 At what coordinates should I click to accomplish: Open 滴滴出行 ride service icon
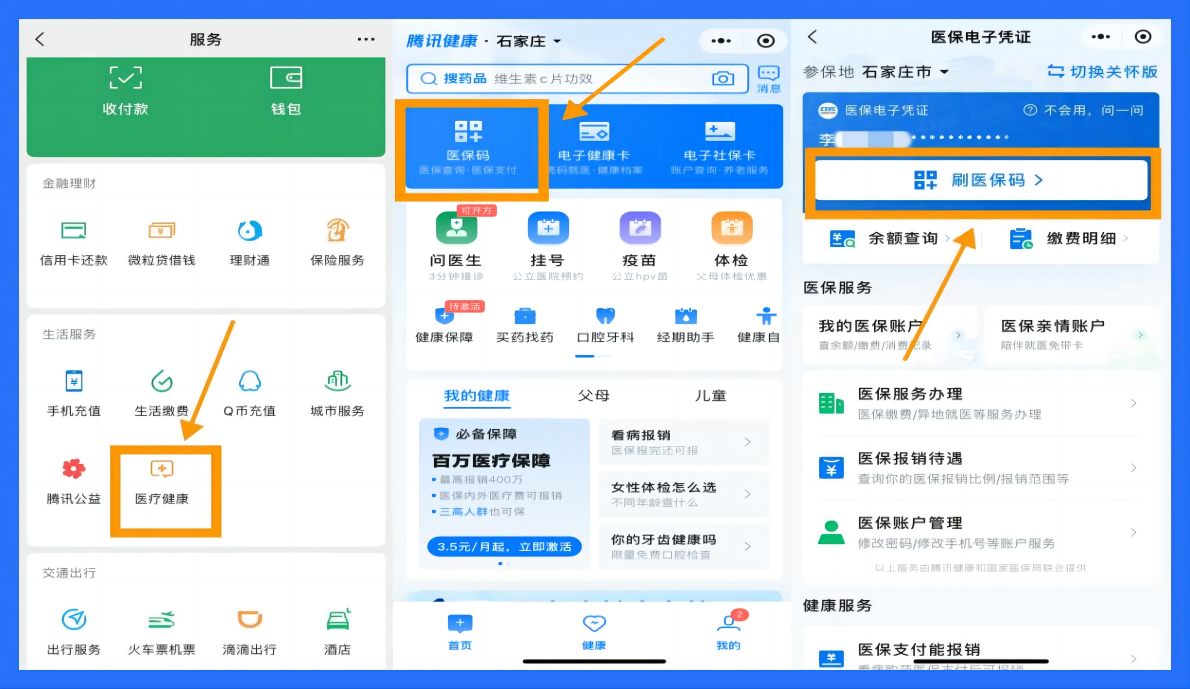tap(249, 631)
